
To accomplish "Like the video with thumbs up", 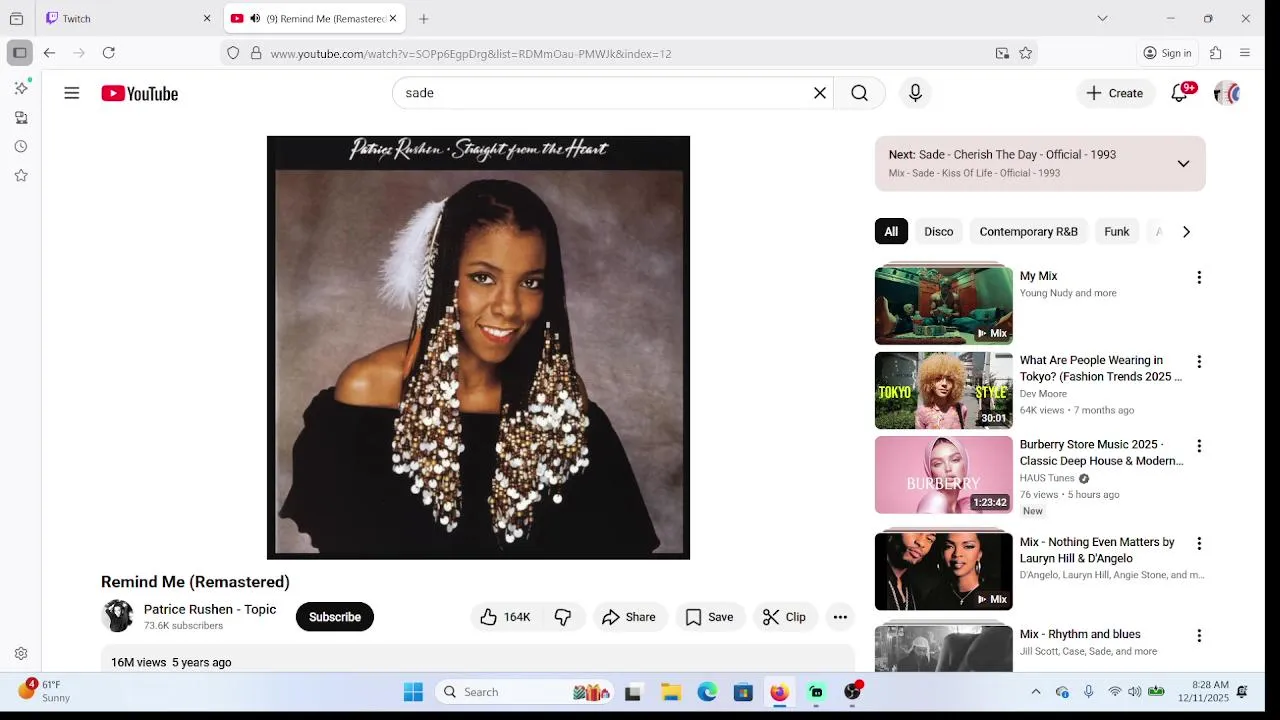I will 506,617.
